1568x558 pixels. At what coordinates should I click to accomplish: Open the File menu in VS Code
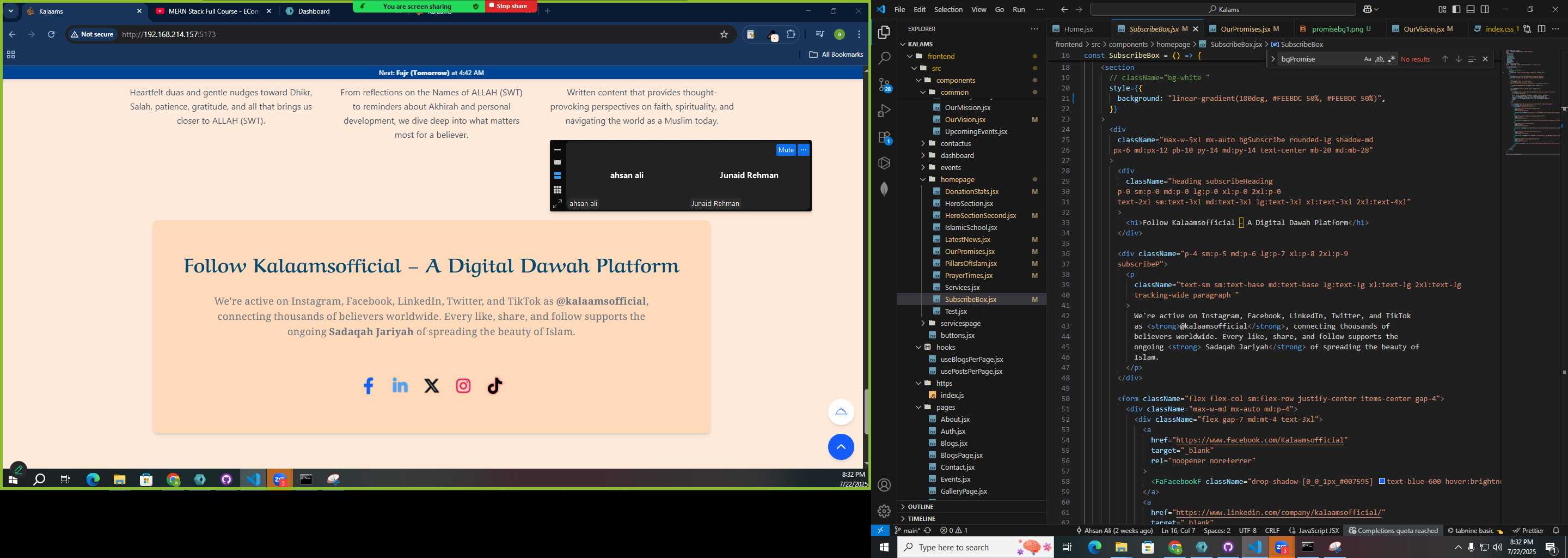pos(899,9)
